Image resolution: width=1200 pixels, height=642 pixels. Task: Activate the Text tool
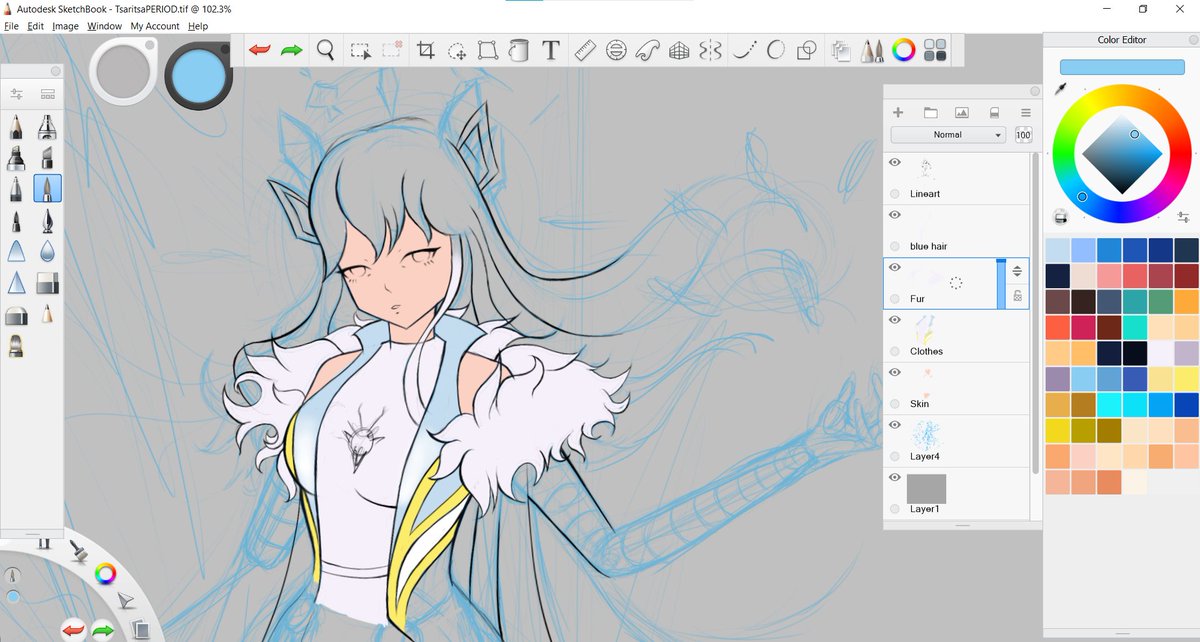click(550, 50)
